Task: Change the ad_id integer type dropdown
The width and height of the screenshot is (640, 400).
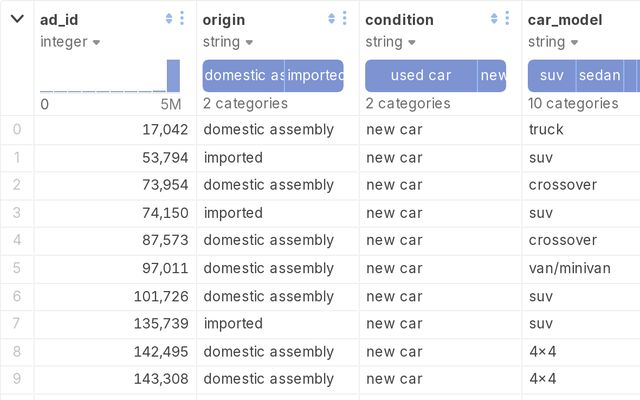Action: pyautogui.click(x=70, y=42)
